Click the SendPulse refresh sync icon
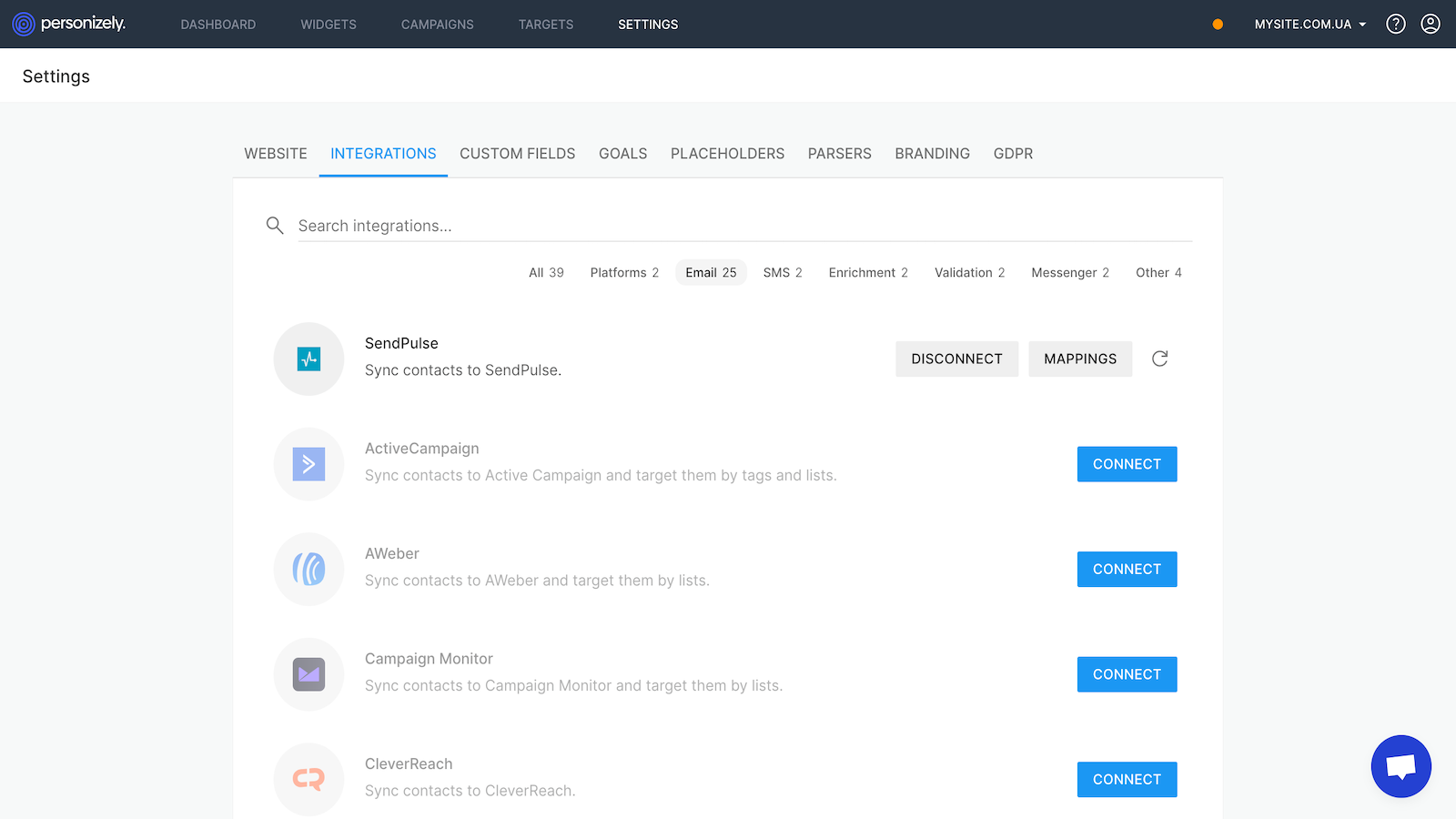Screen dimensions: 1456x819 [x=1159, y=359]
